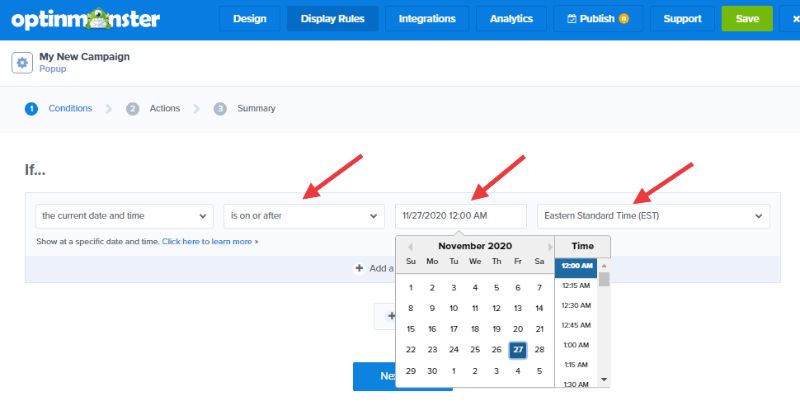Pick November 26 in calendar

coord(496,350)
